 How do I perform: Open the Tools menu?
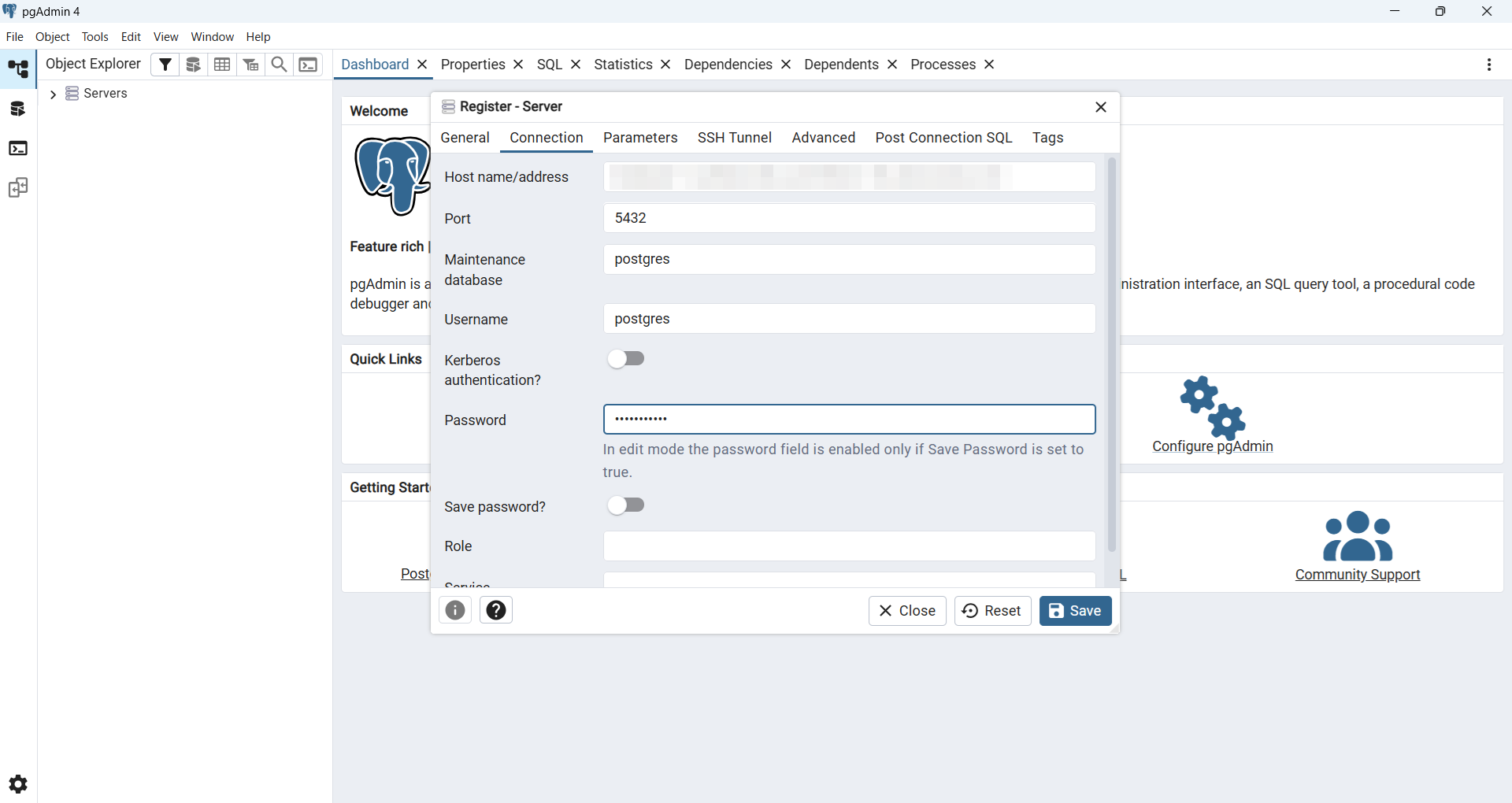94,37
